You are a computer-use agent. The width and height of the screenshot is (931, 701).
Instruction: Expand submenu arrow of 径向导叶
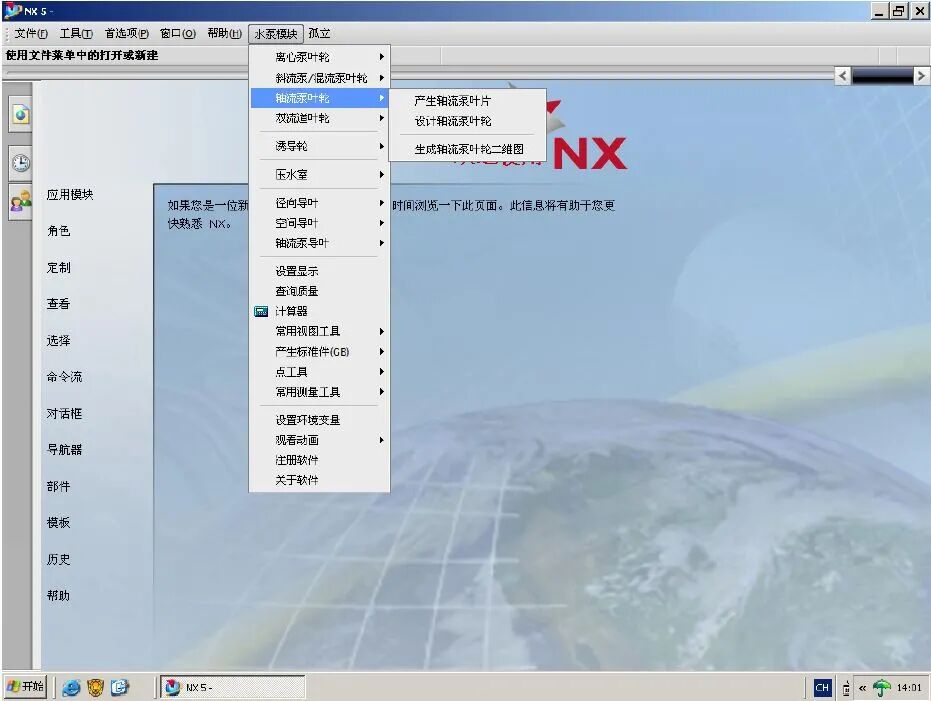[x=382, y=203]
